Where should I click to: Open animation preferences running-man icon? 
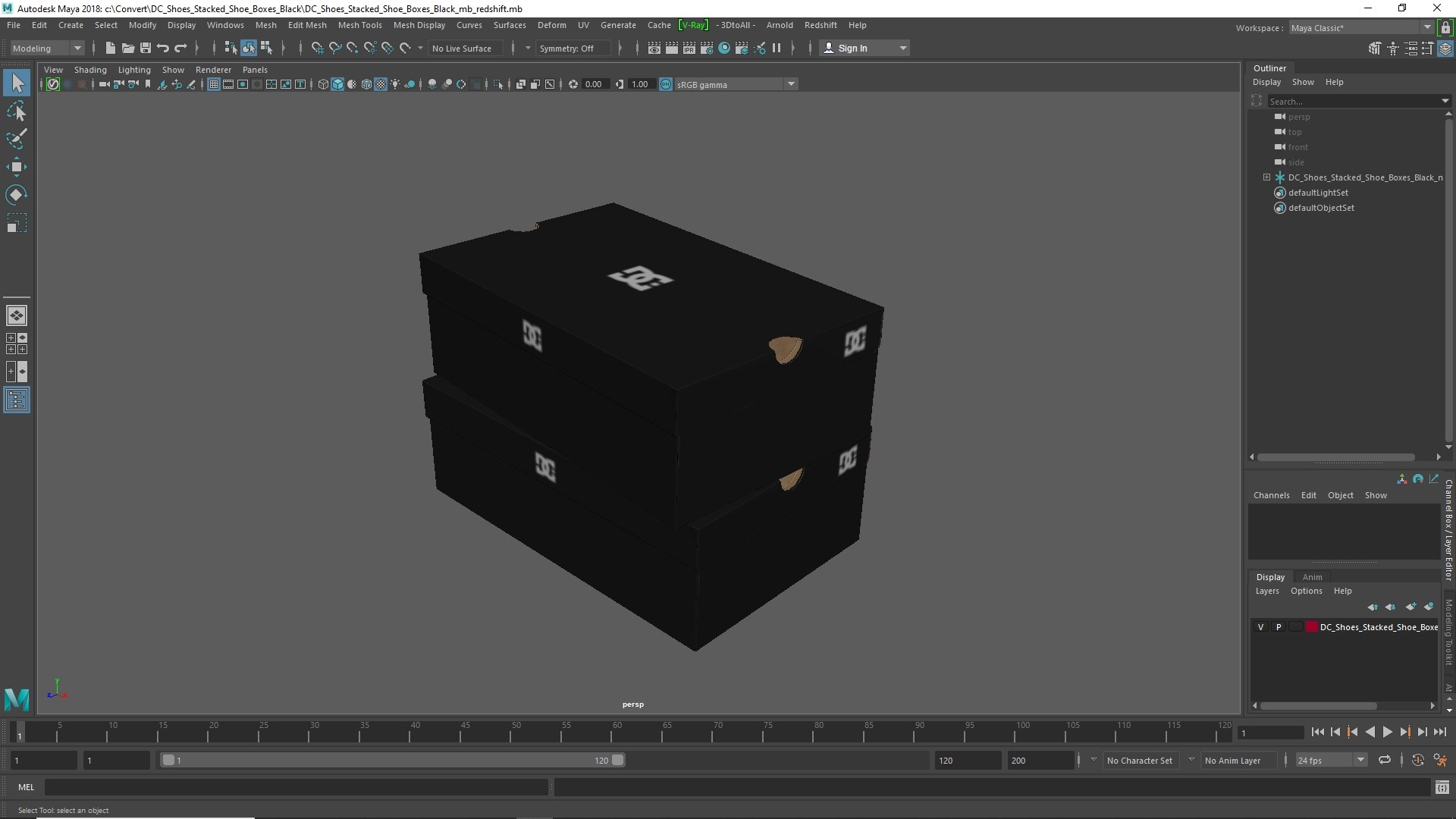click(1440, 760)
